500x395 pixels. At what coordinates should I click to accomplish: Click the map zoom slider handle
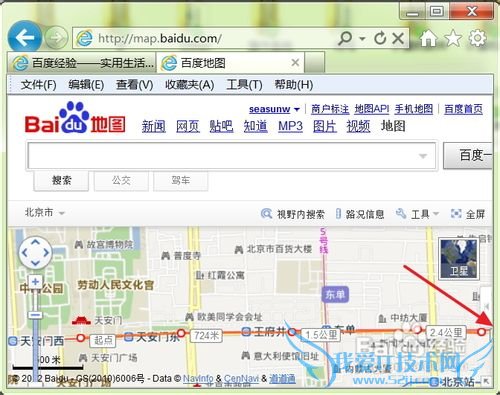pyautogui.click(x=35, y=315)
